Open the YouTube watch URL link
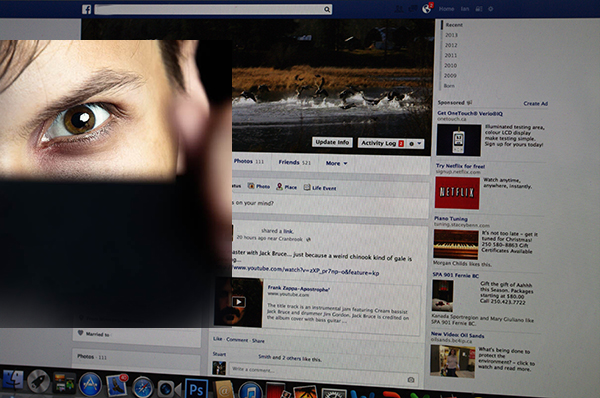Screen dimensions: 600x398 pos(306,270)
